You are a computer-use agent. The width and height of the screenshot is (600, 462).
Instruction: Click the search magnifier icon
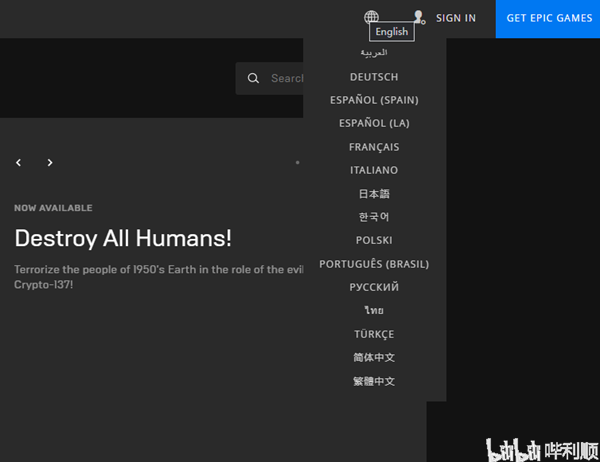(253, 78)
